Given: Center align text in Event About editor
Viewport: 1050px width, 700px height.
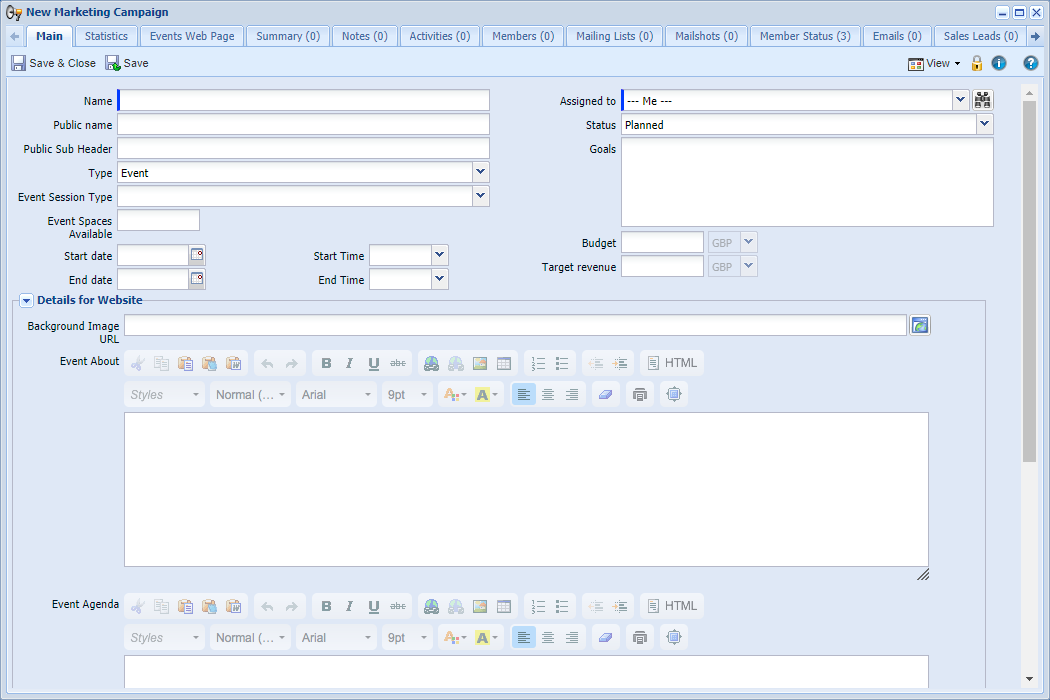Looking at the screenshot, I should (548, 395).
